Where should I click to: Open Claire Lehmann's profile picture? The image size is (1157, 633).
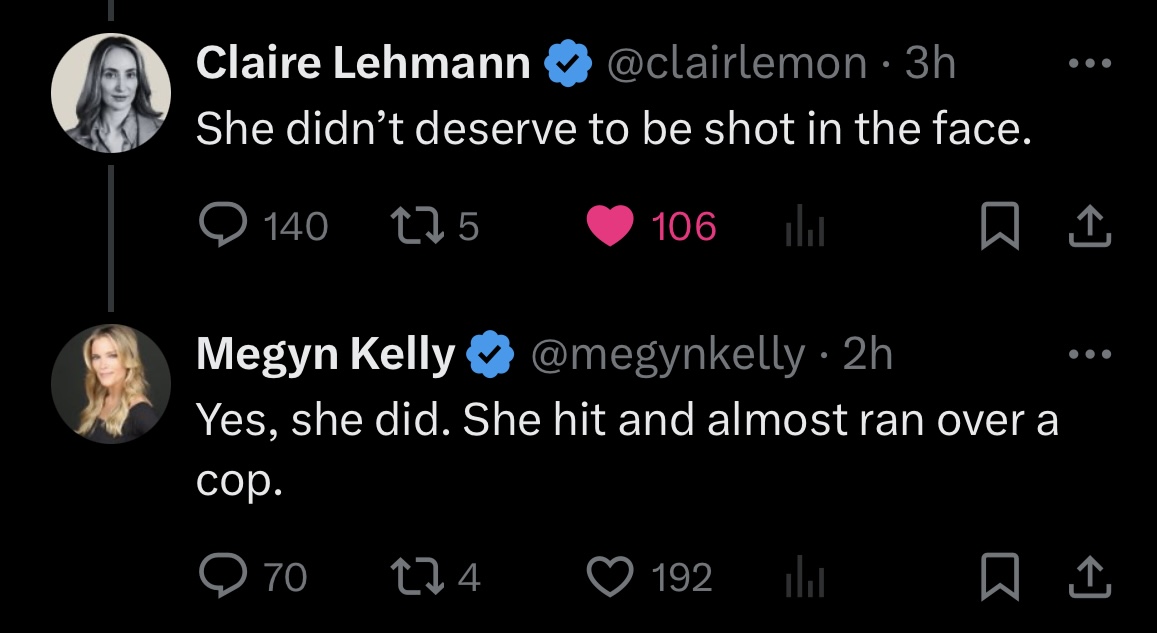[x=110, y=92]
